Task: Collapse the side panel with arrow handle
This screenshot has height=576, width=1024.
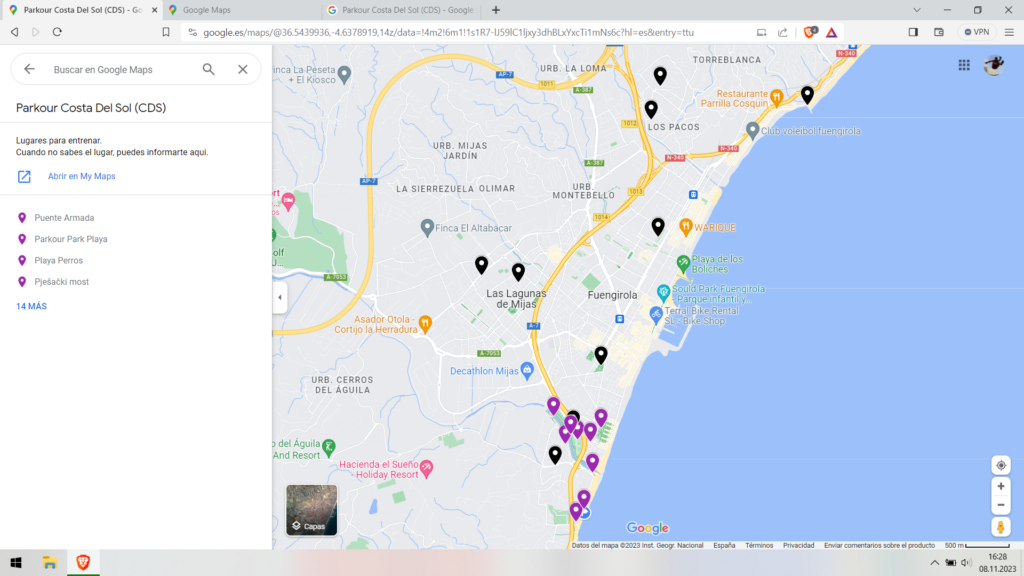Action: (280, 297)
